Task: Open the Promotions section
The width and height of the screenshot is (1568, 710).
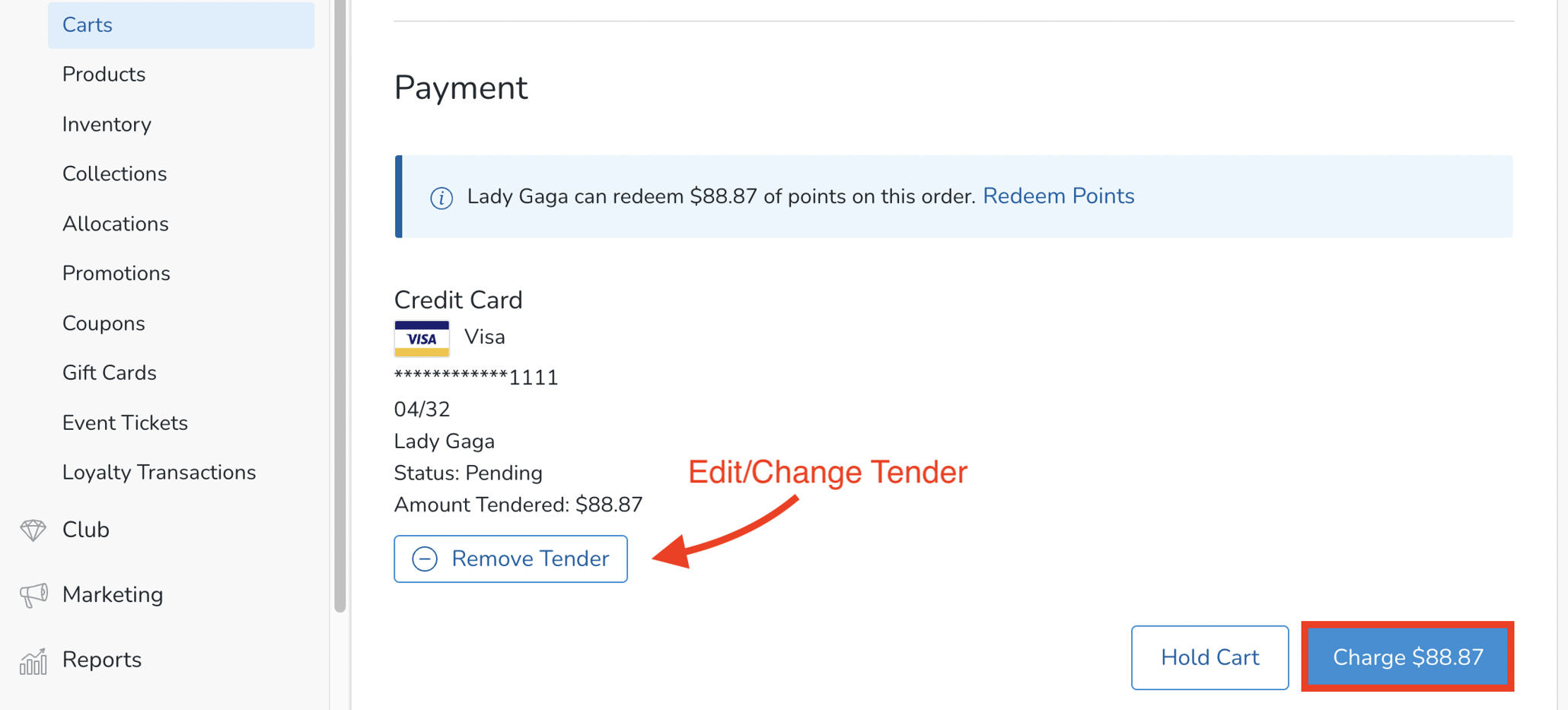Action: [116, 273]
